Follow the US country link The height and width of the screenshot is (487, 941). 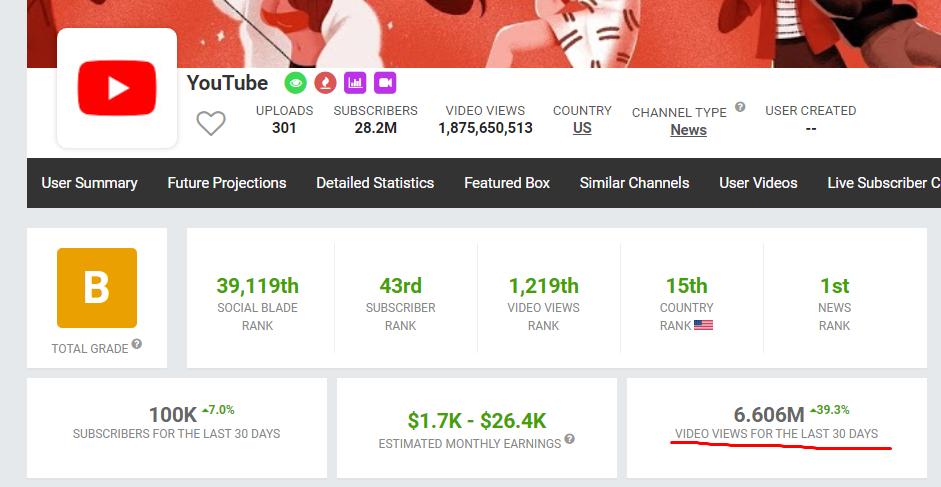[x=582, y=128]
